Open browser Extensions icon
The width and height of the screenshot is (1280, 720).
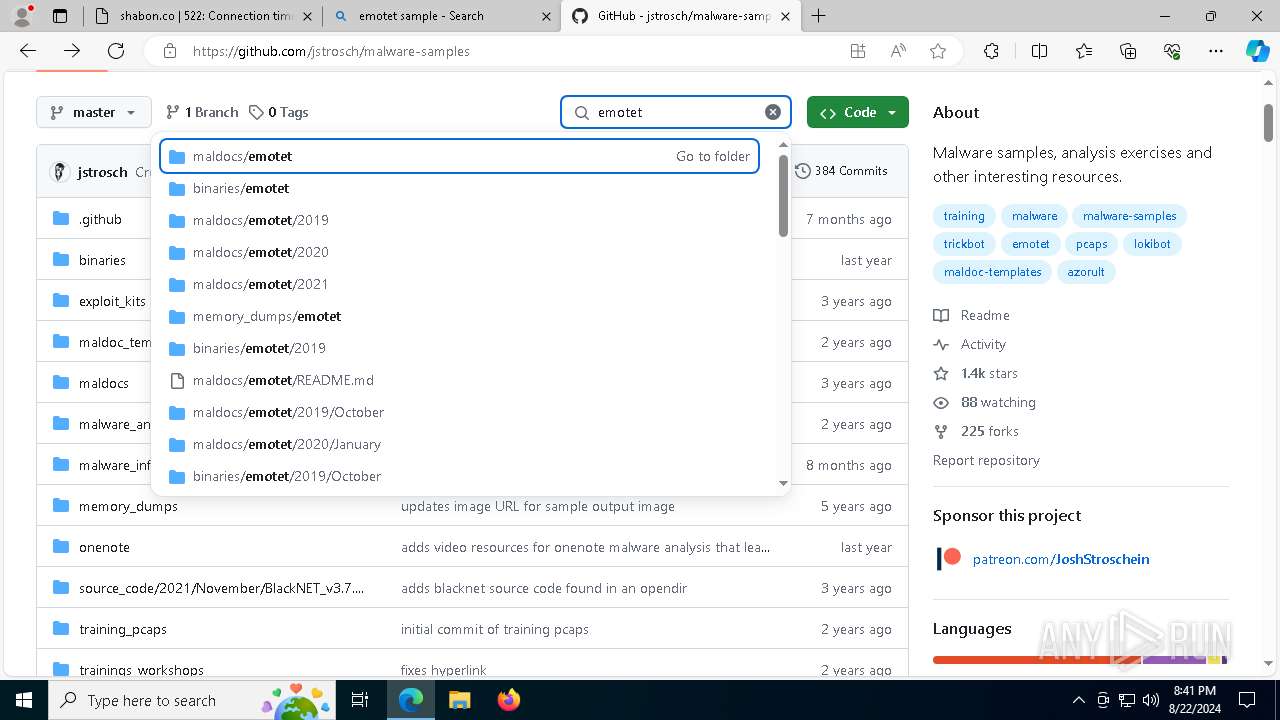click(x=991, y=51)
